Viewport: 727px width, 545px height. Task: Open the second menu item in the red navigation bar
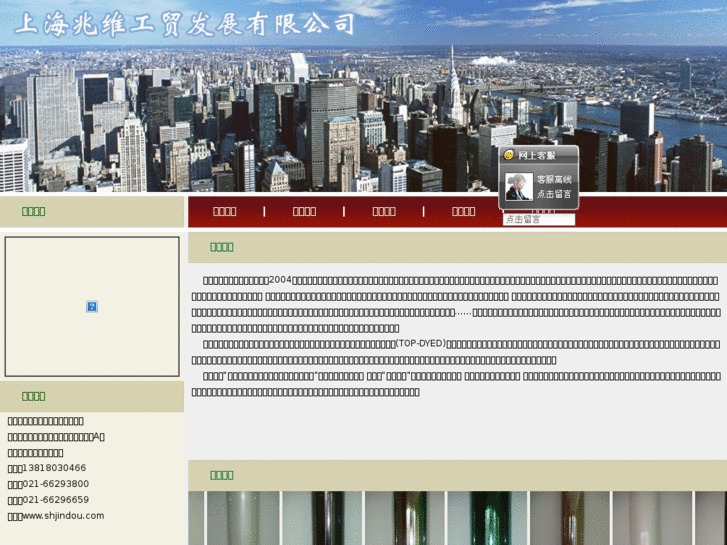[304, 212]
